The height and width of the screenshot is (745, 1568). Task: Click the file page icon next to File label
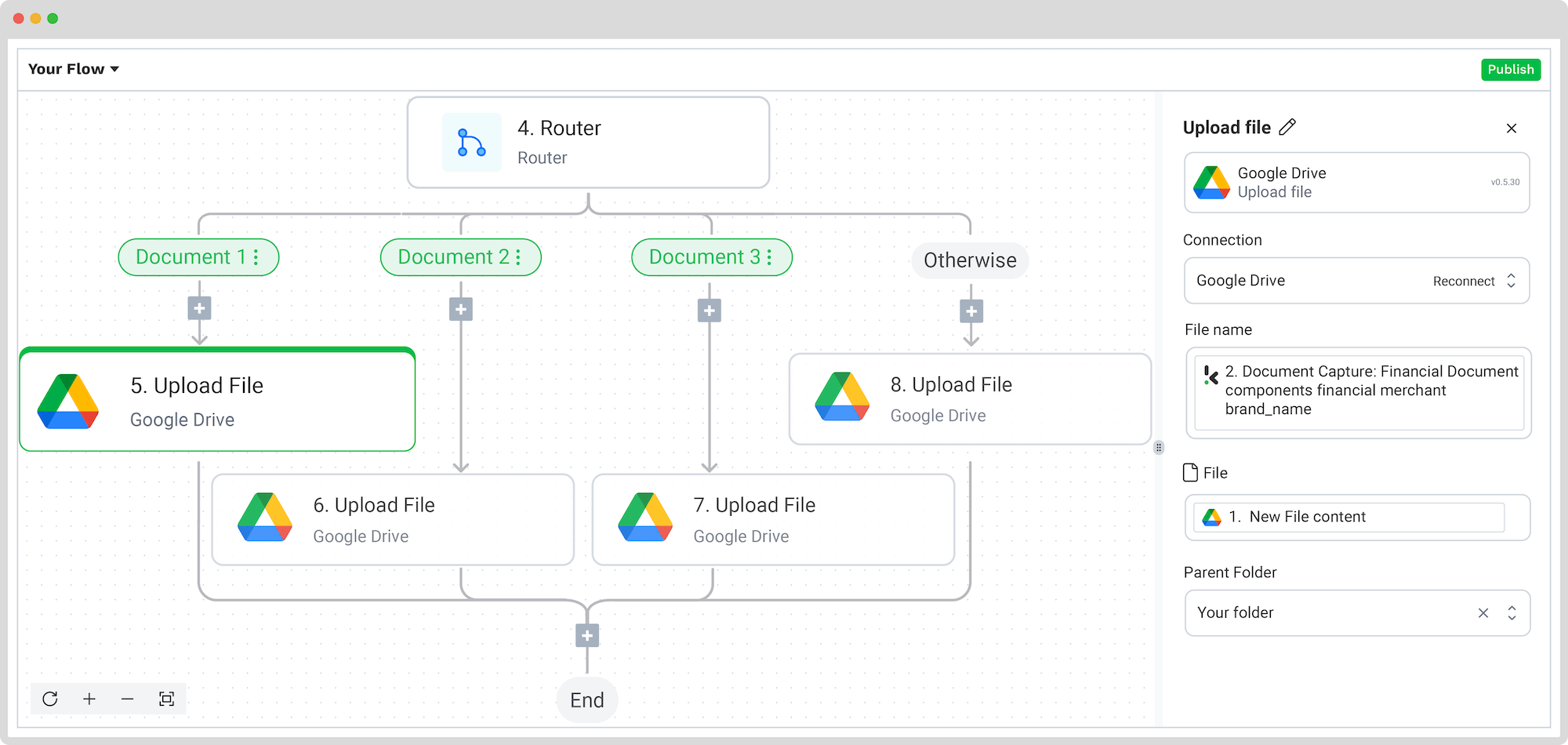pyautogui.click(x=1190, y=473)
